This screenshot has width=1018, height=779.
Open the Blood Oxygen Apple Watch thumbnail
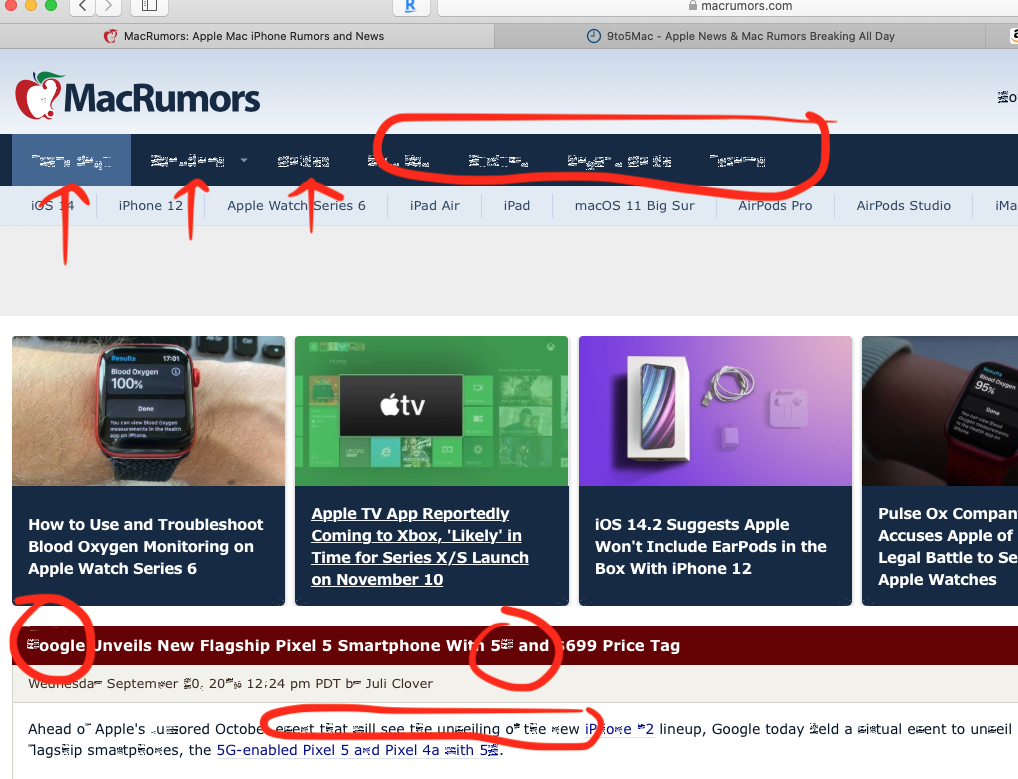(149, 411)
